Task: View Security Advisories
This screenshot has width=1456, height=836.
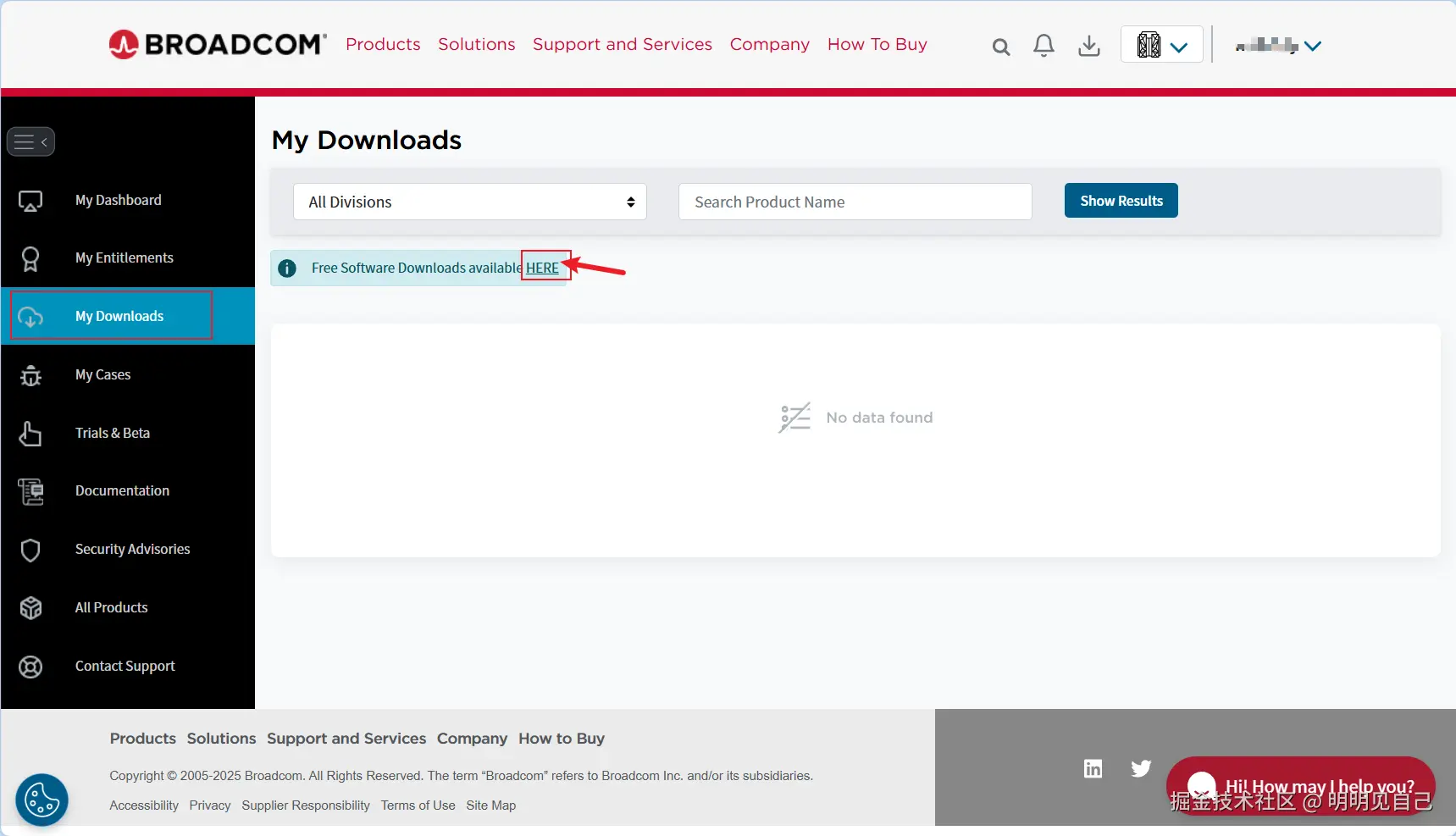Action: click(x=133, y=549)
